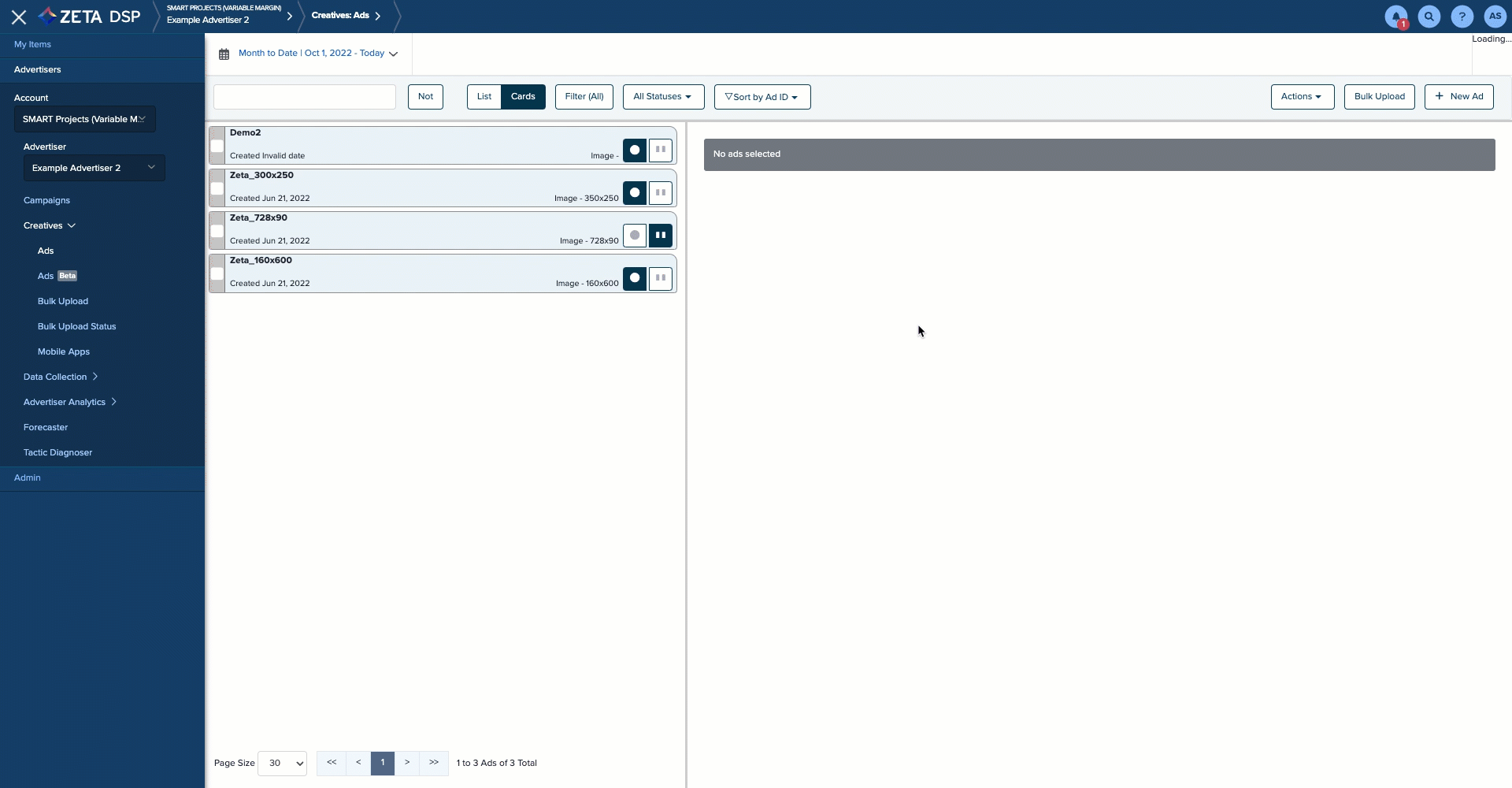The width and height of the screenshot is (1512, 788).
Task: Check the Zeta_728x90 ad checkbox
Action: [217, 231]
